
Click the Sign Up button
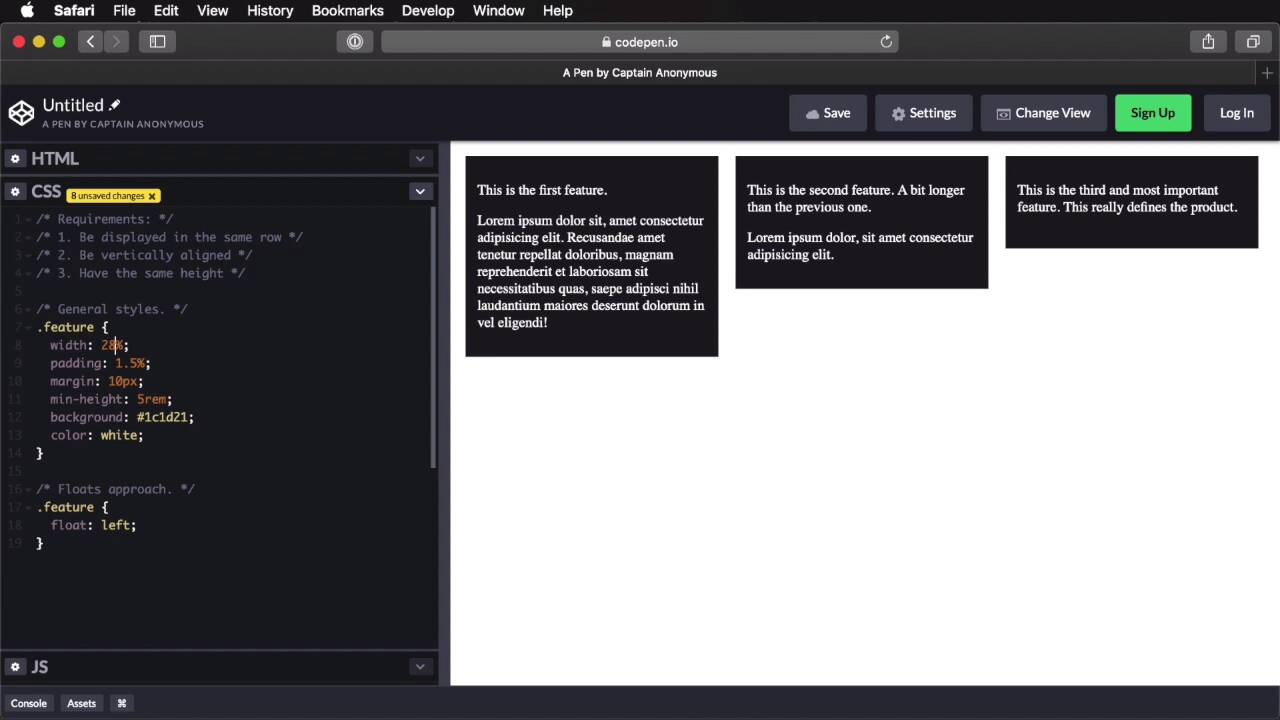[x=1153, y=113]
